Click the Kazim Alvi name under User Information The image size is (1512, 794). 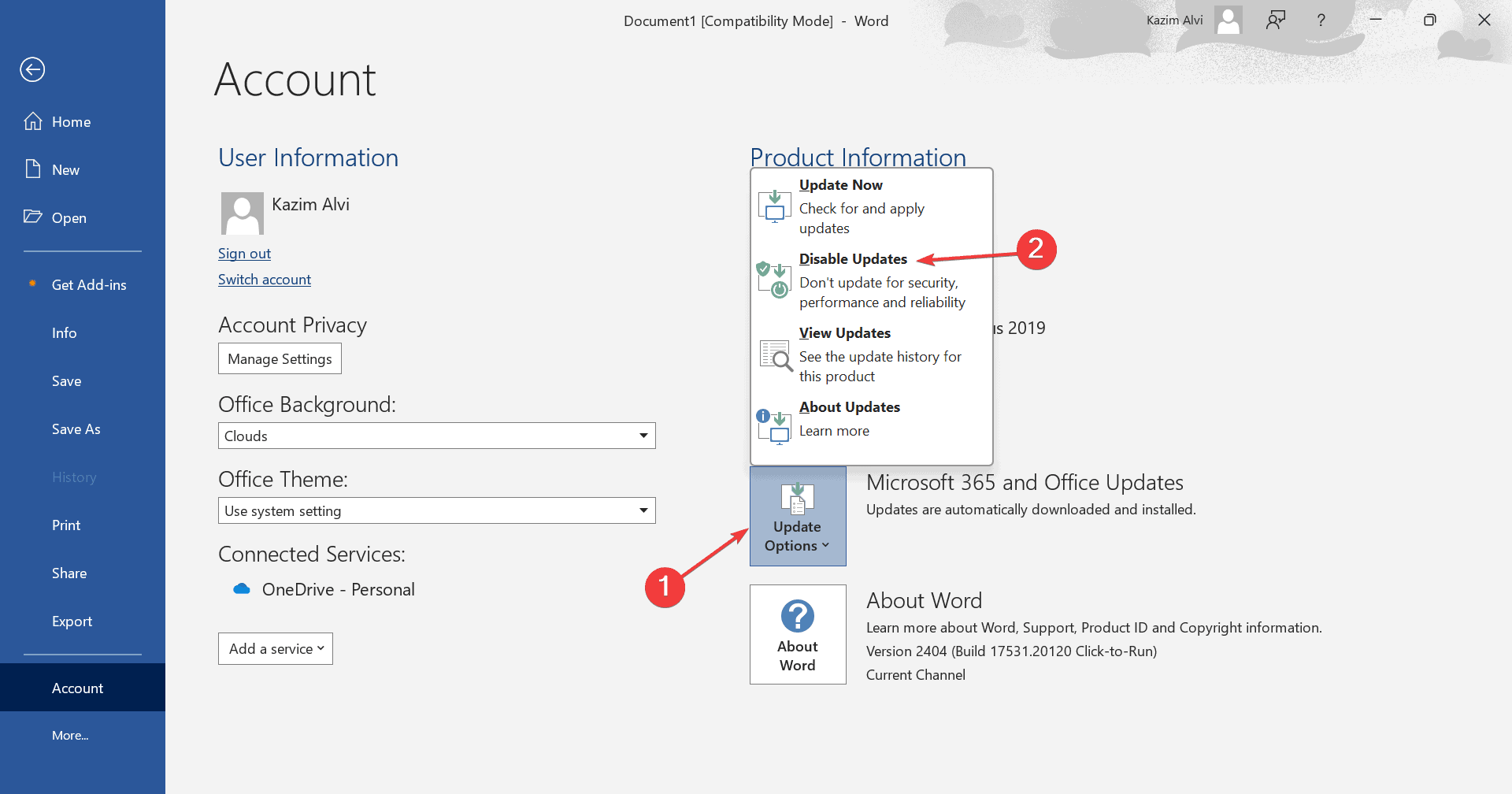[x=310, y=204]
